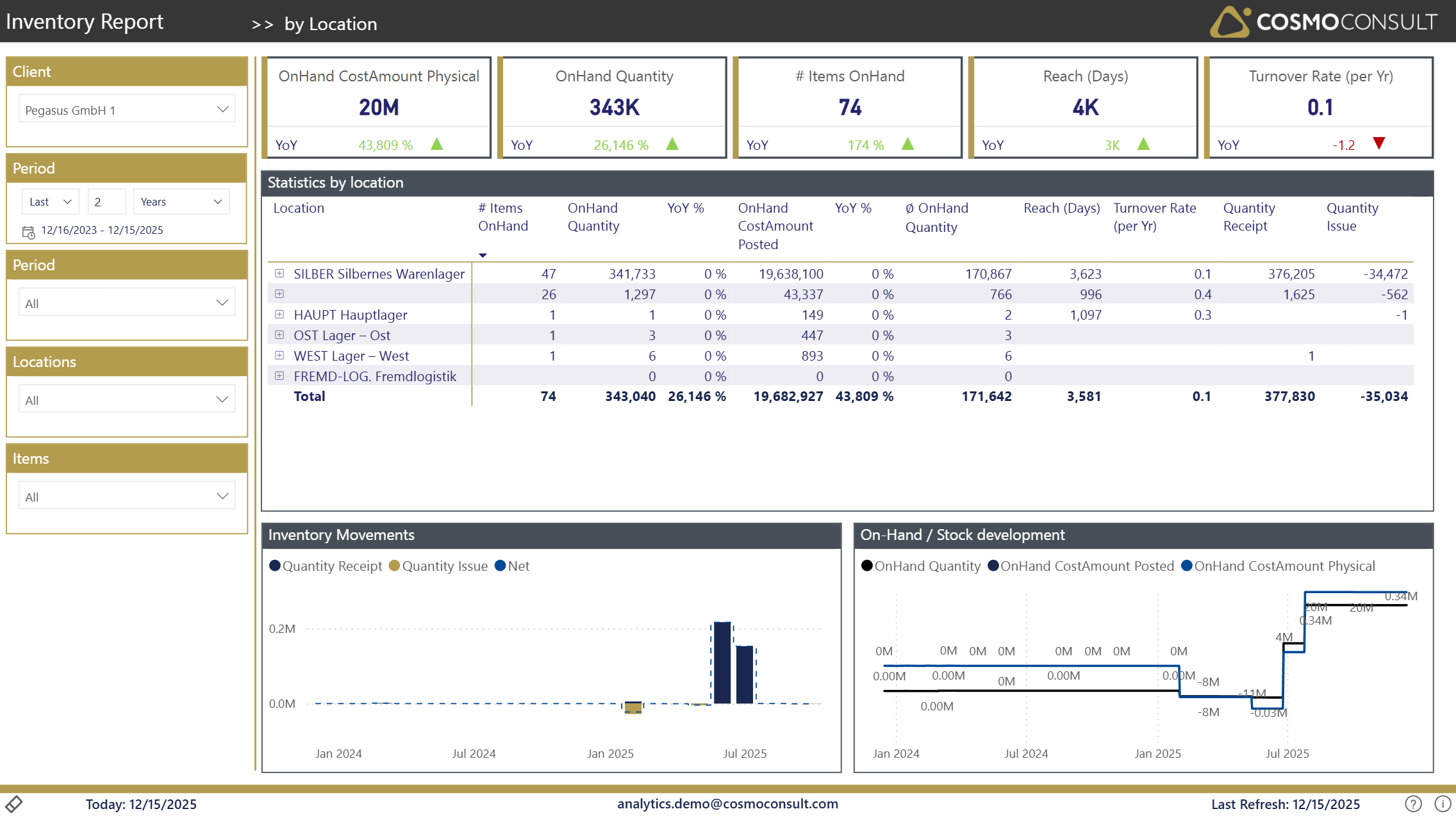Click the eraser icon in bottom-left footer
1456x818 pixels.
tap(13, 804)
